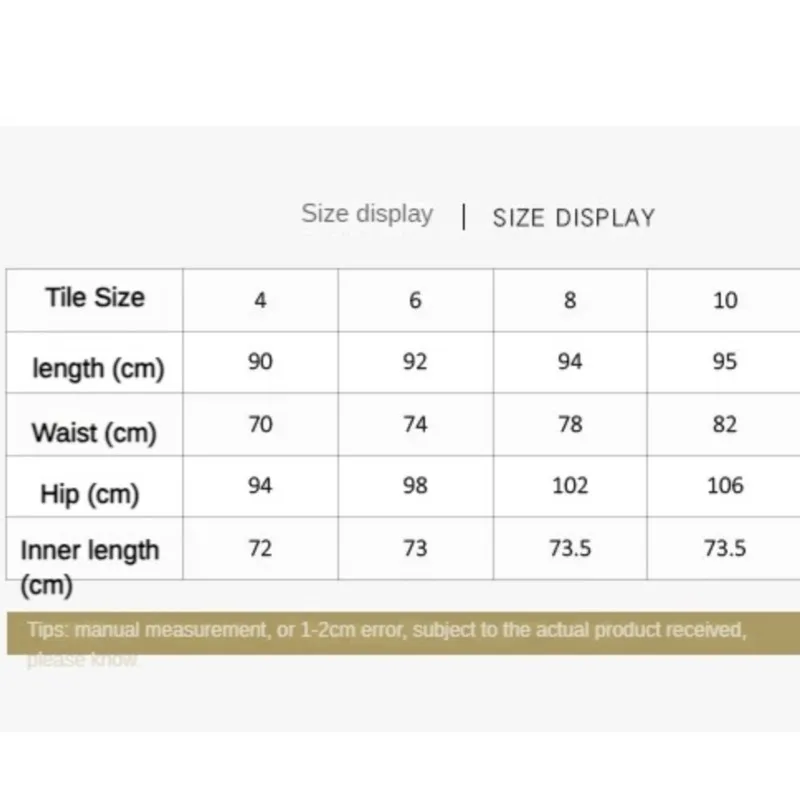Click the gold tips banner about measurement
The image size is (800, 800).
[x=403, y=633]
